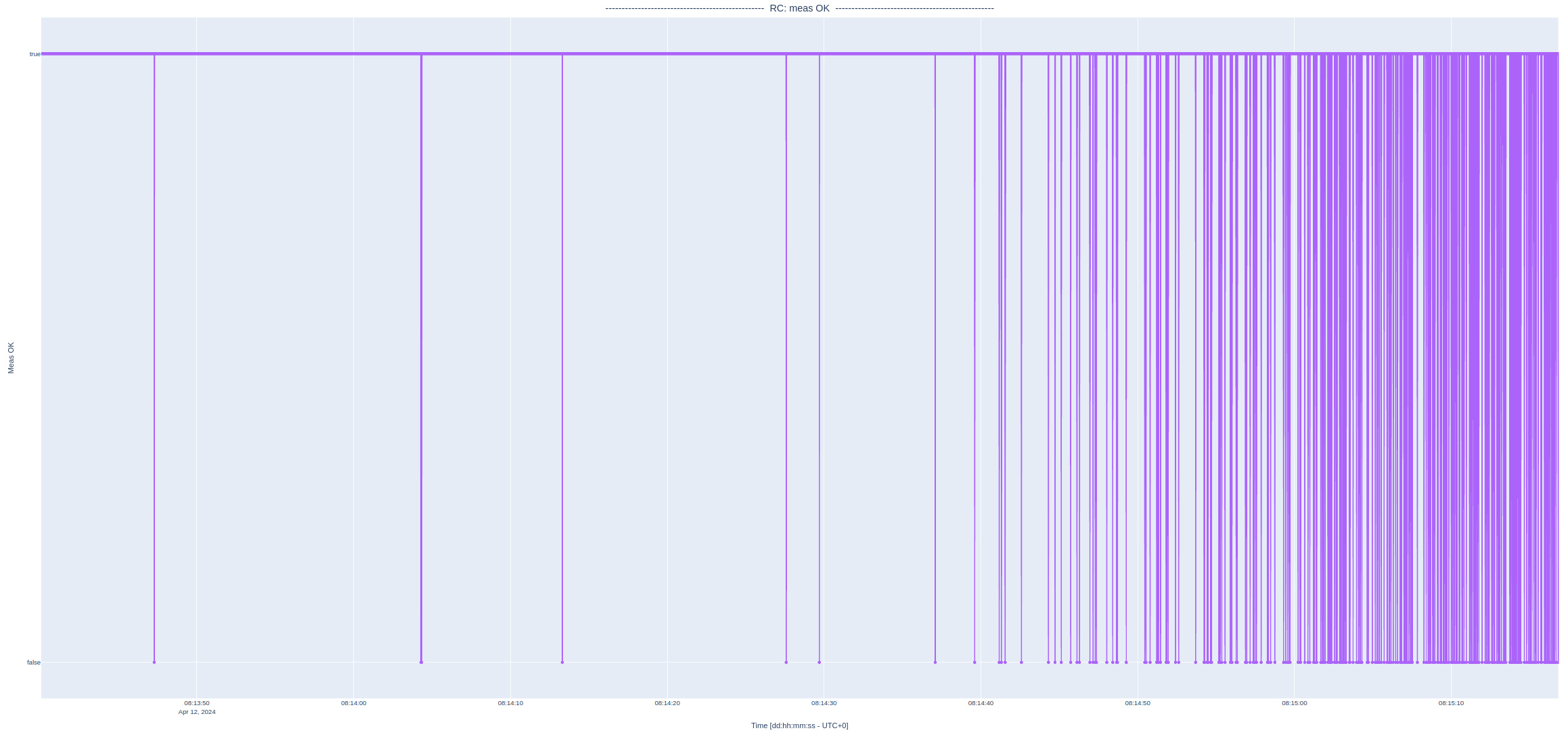Click the 08:13:50 x-axis tick label
Viewport: 1568px width, 739px height.
pos(197,703)
